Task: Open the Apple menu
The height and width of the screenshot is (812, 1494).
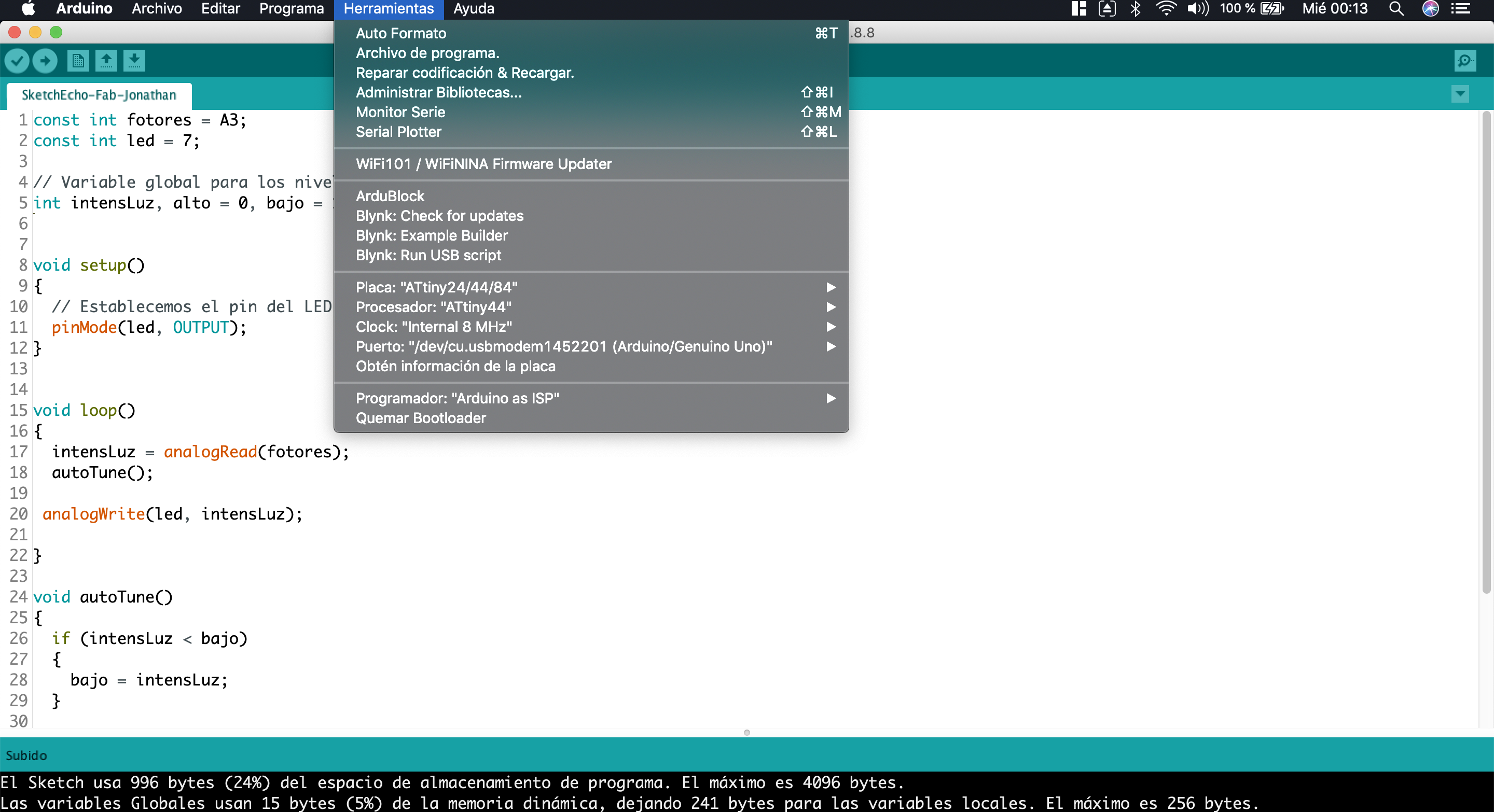Action: point(28,9)
